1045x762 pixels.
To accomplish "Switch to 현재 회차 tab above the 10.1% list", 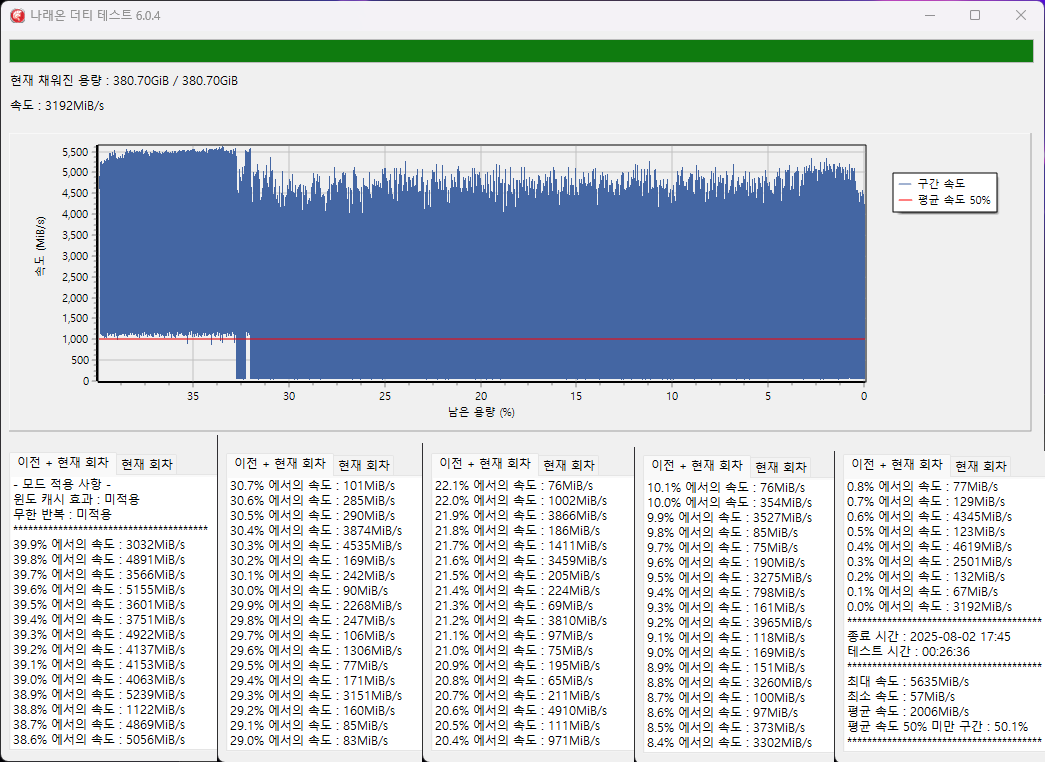I will coord(781,467).
